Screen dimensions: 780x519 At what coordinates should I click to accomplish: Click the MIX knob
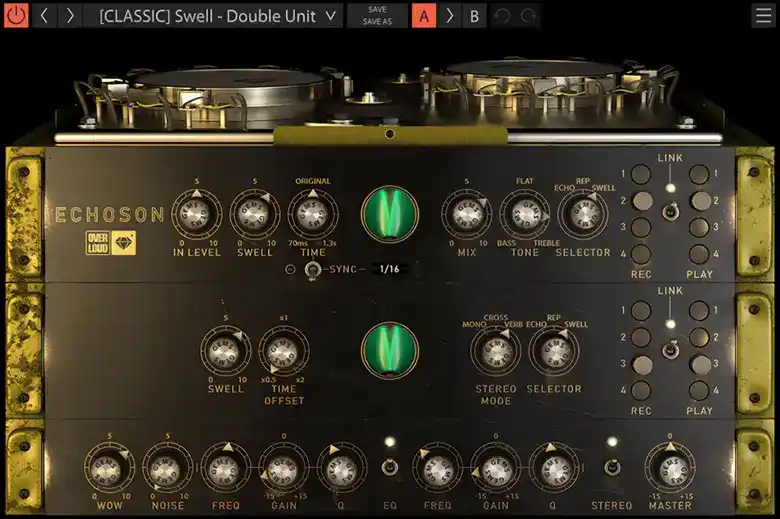tap(466, 214)
